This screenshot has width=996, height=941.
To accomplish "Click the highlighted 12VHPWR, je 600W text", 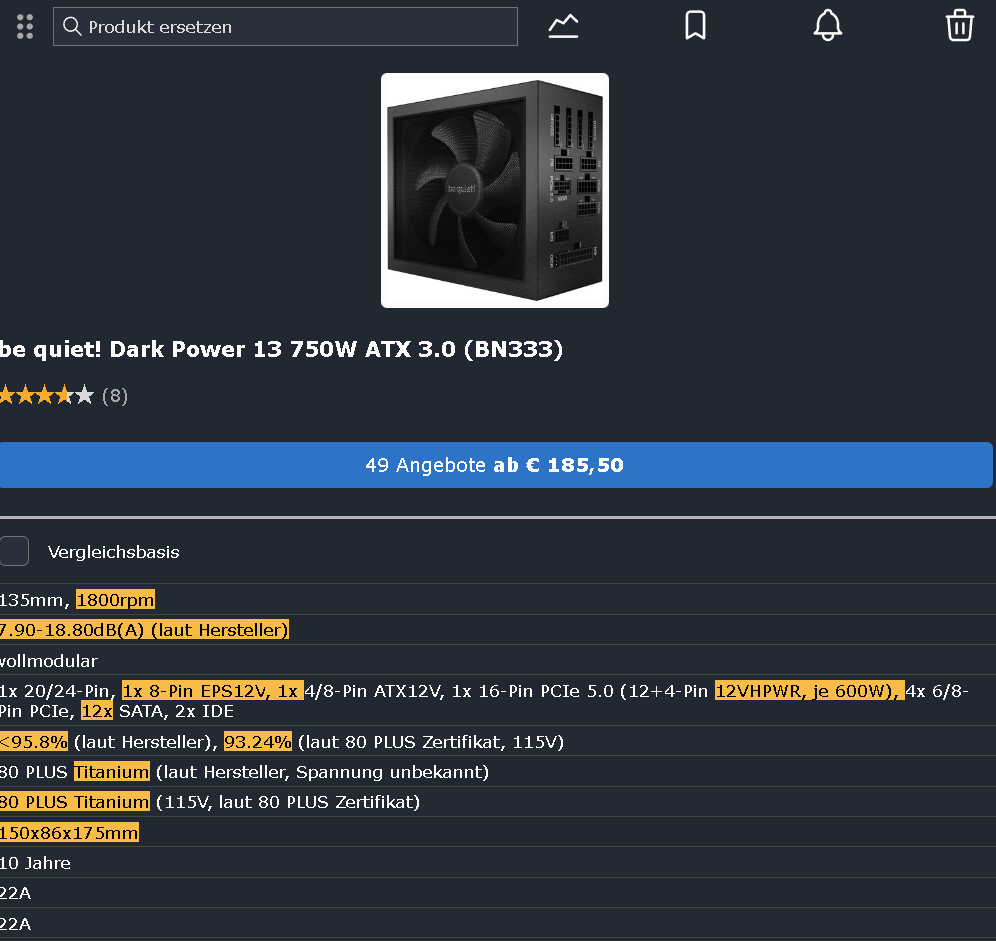I will [x=809, y=691].
